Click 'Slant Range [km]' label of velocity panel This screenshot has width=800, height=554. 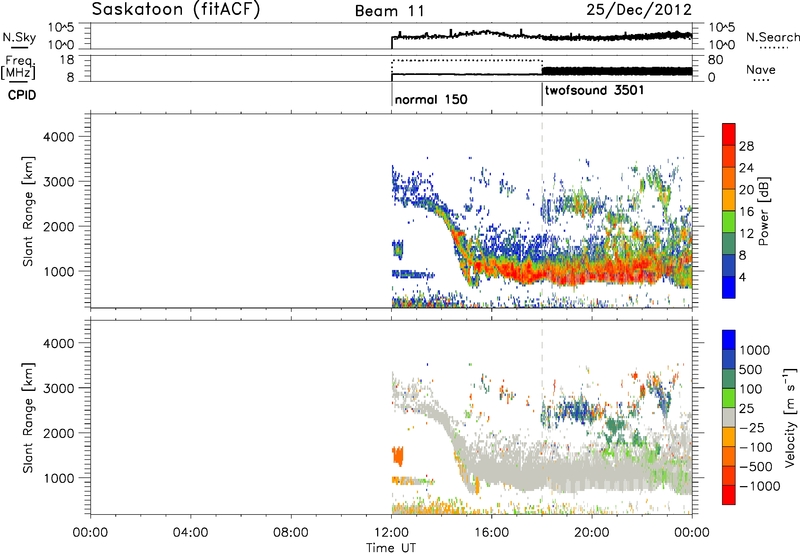tap(29, 418)
